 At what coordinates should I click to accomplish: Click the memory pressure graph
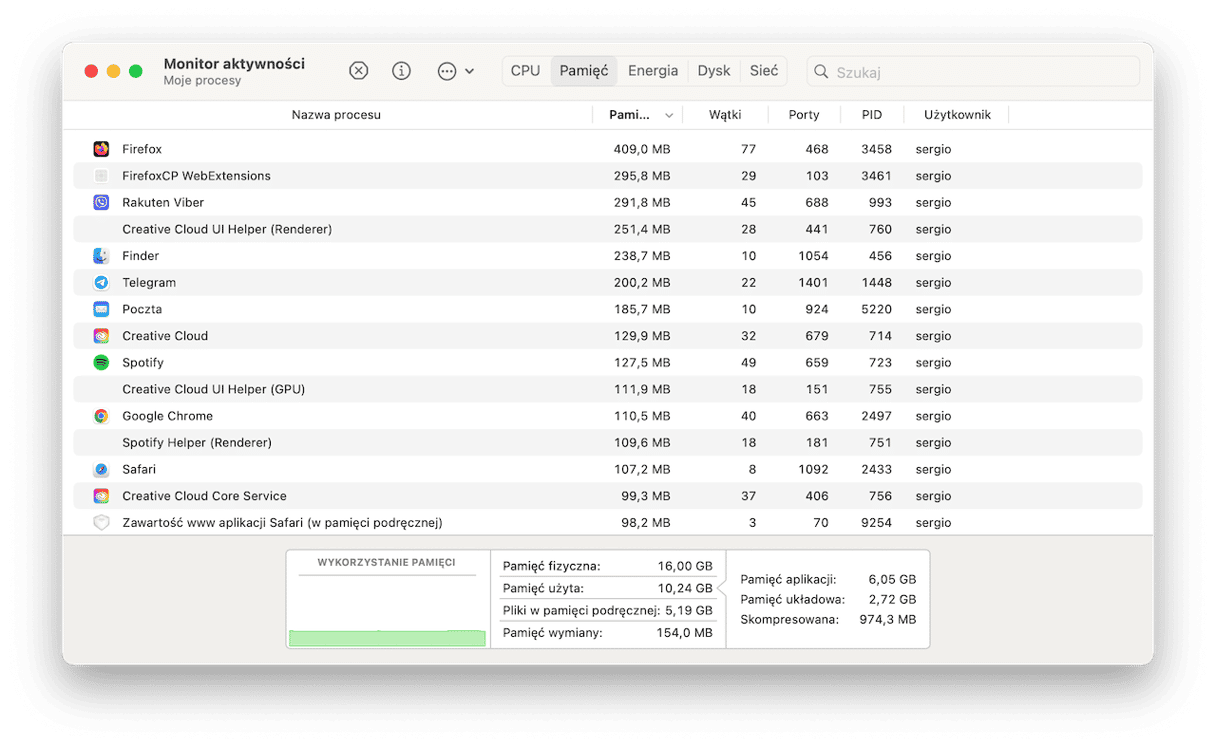[387, 609]
